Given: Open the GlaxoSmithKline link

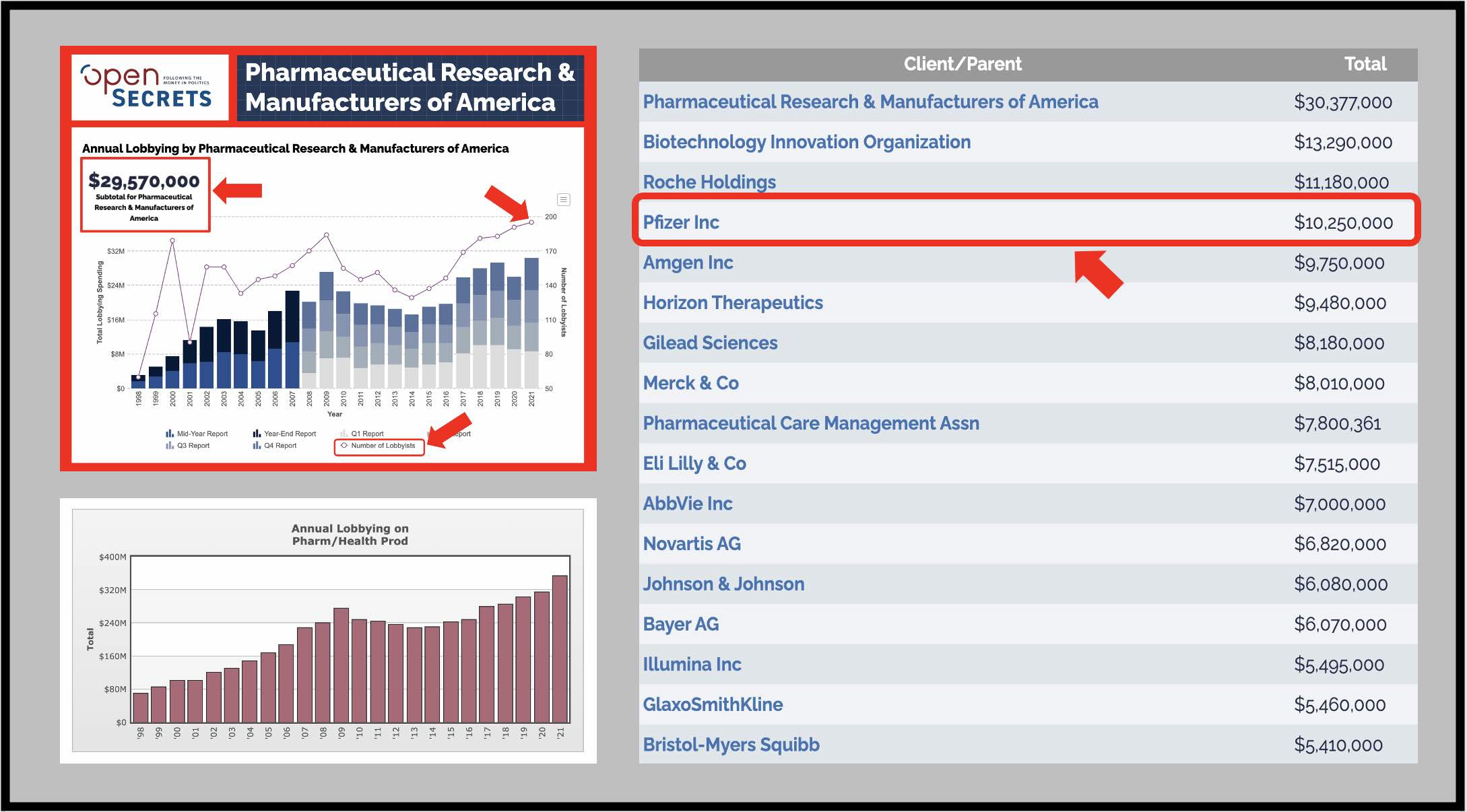Looking at the screenshot, I should [x=713, y=704].
